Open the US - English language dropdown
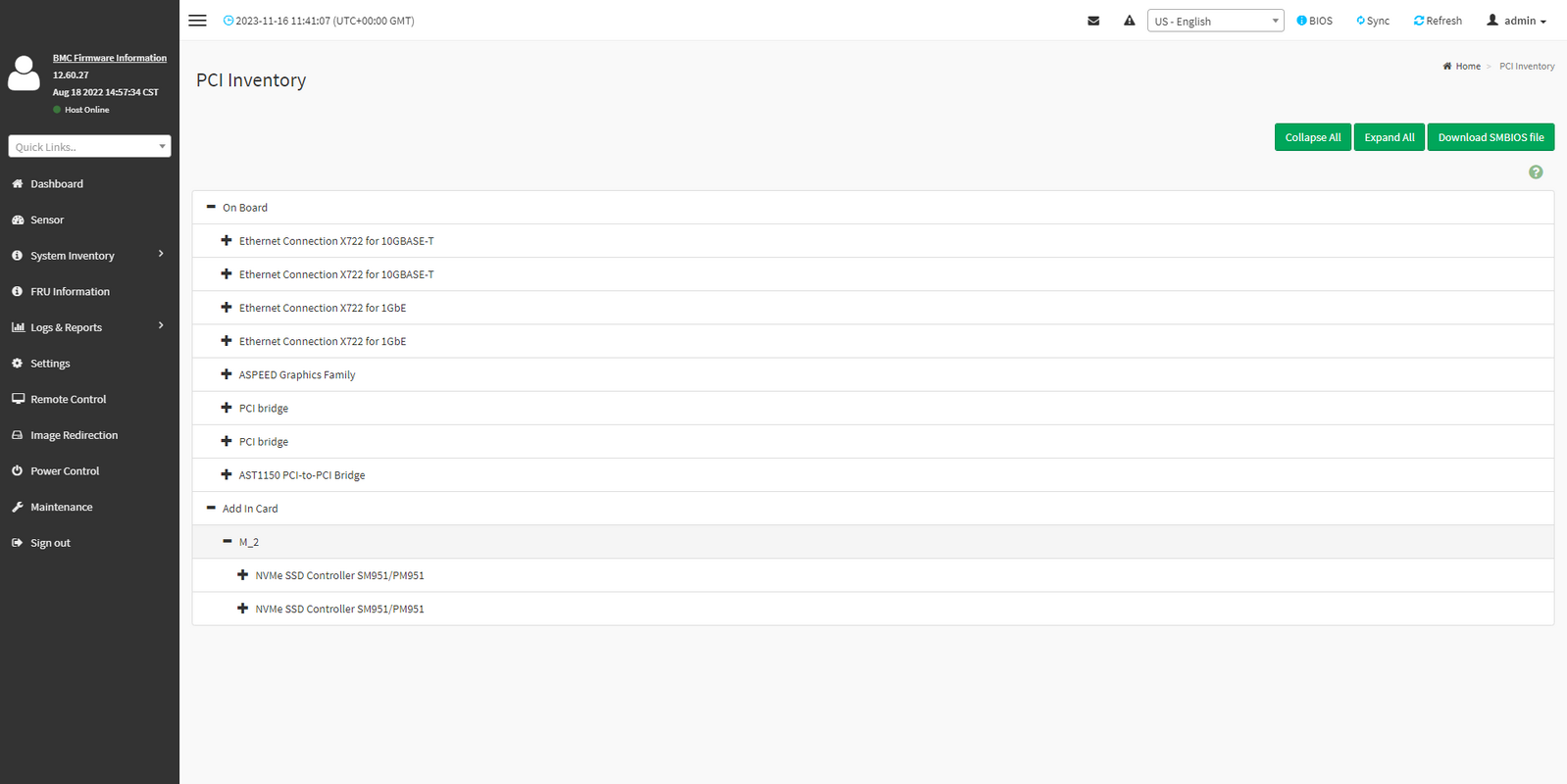 [x=1215, y=21]
